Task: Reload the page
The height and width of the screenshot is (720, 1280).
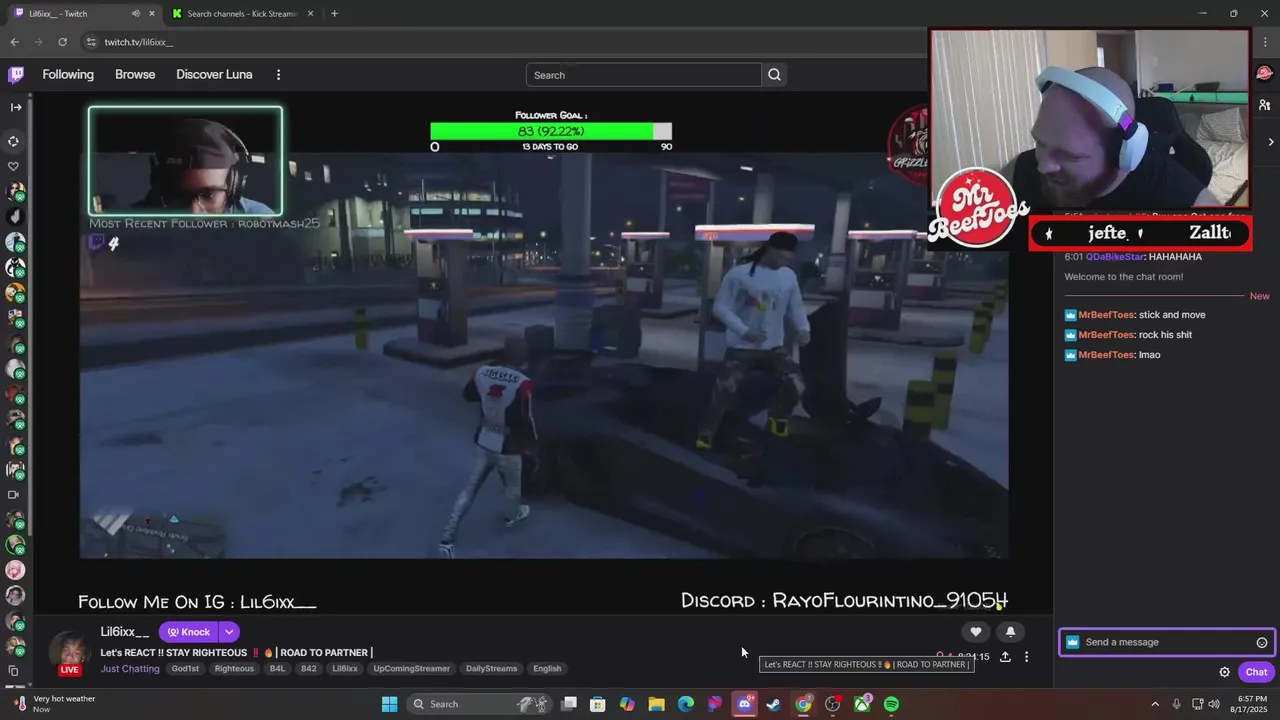Action: point(62,42)
